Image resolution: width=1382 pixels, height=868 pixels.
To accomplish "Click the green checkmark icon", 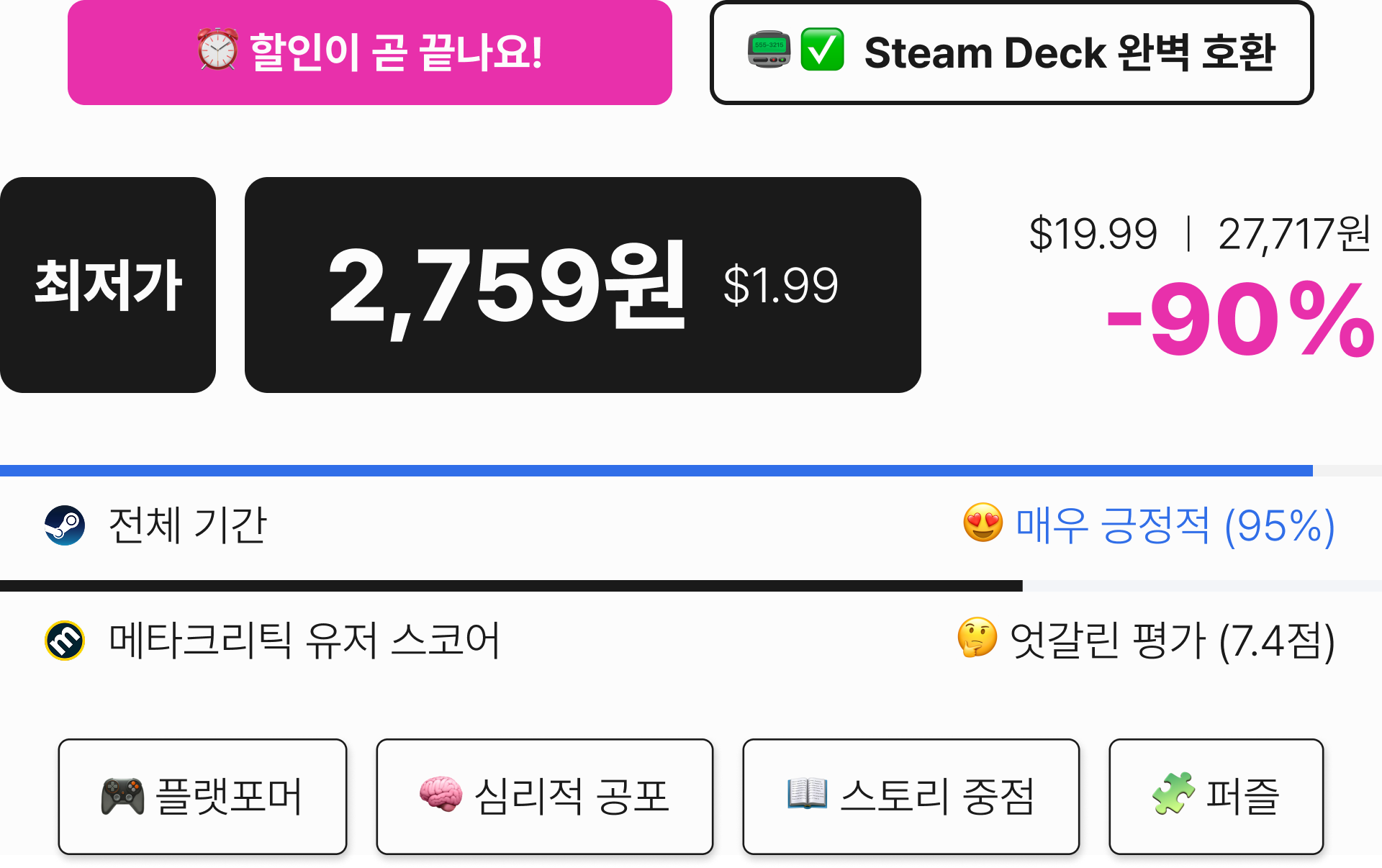I will pyautogui.click(x=822, y=50).
